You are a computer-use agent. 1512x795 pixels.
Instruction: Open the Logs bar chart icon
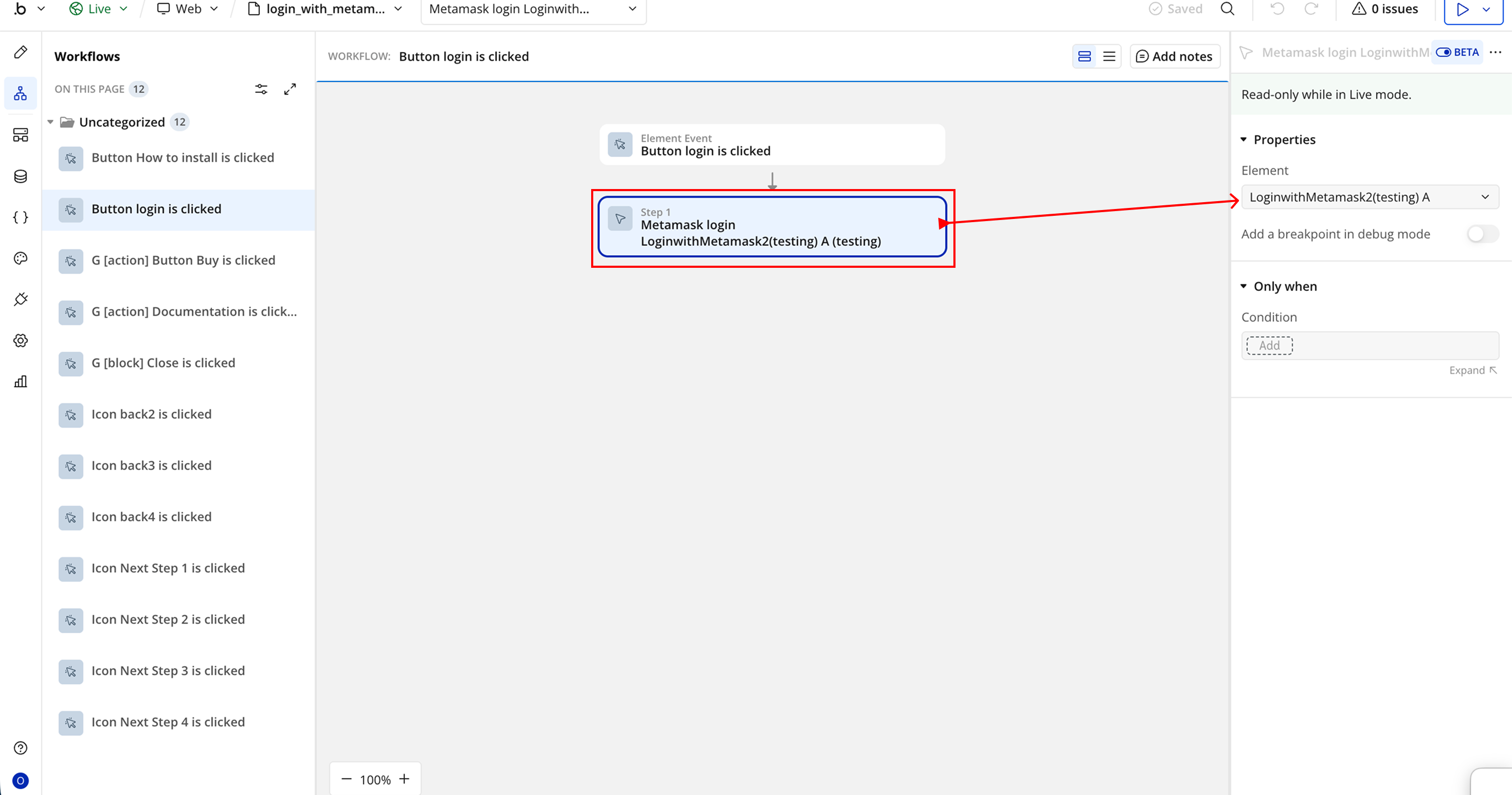coord(20,382)
